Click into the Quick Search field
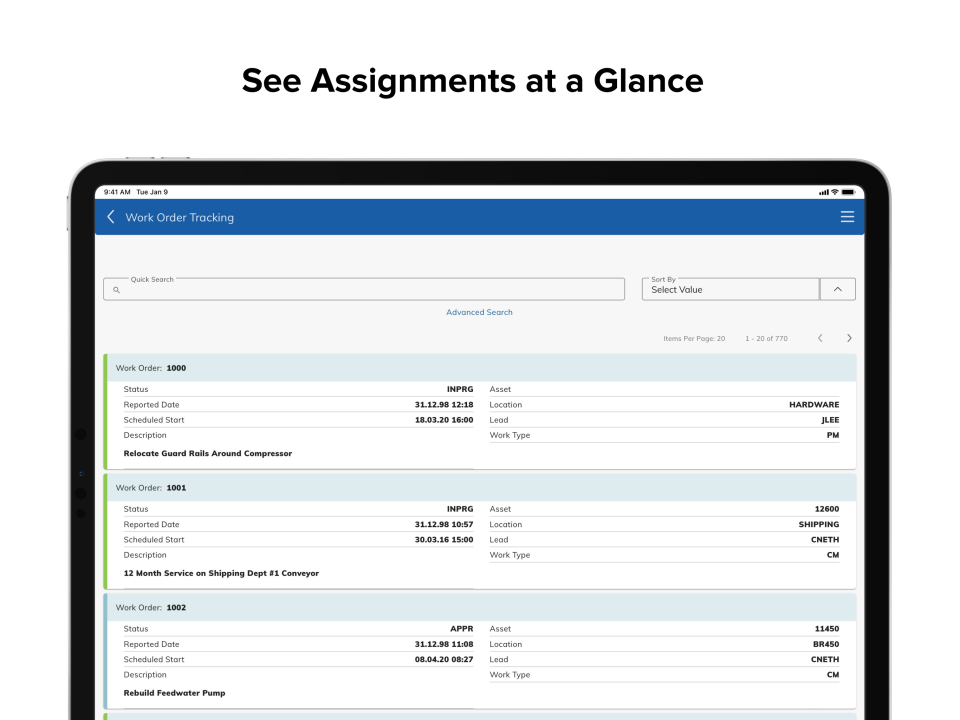This screenshot has width=960, height=720. point(370,290)
